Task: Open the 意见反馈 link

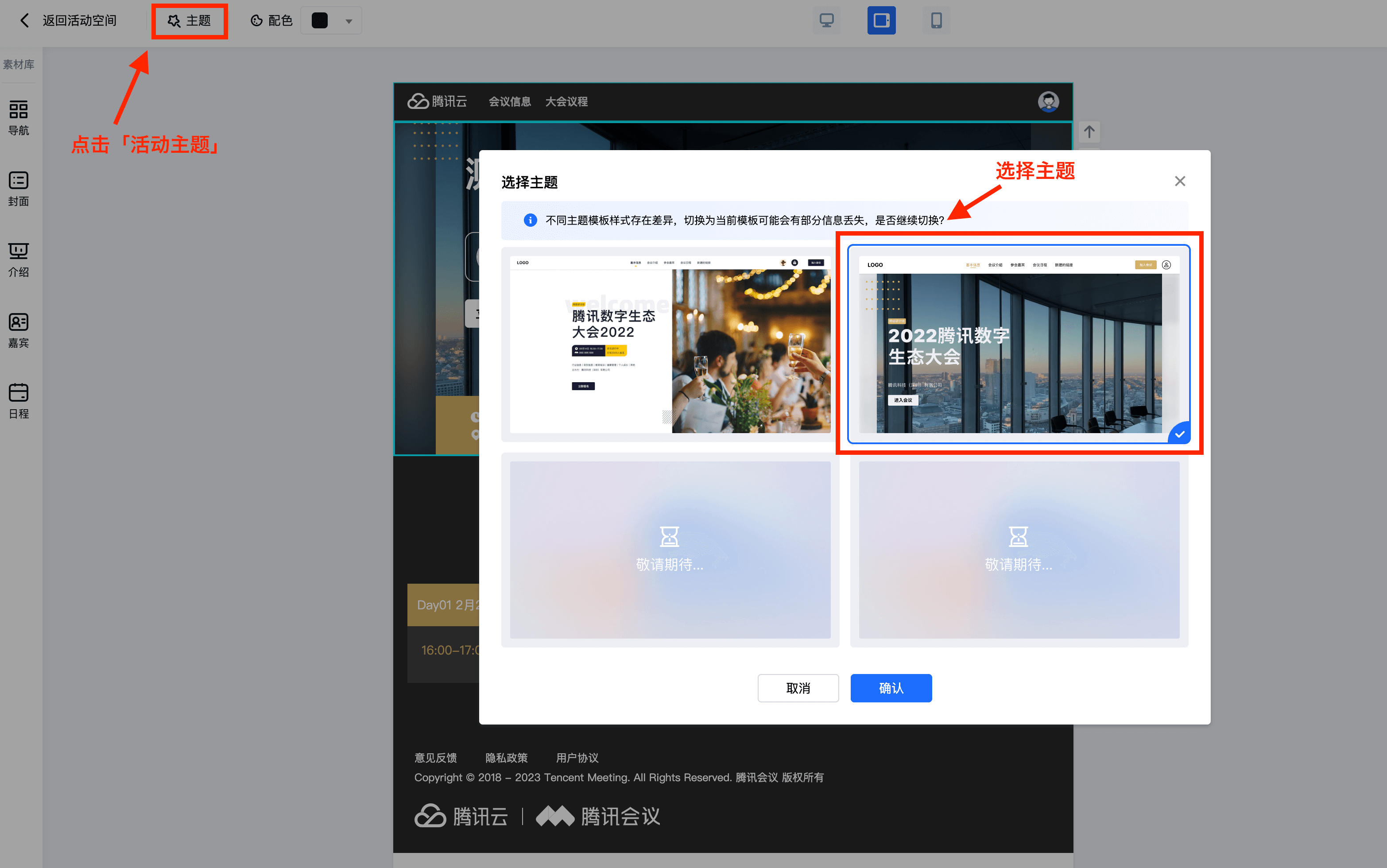Action: [436, 758]
